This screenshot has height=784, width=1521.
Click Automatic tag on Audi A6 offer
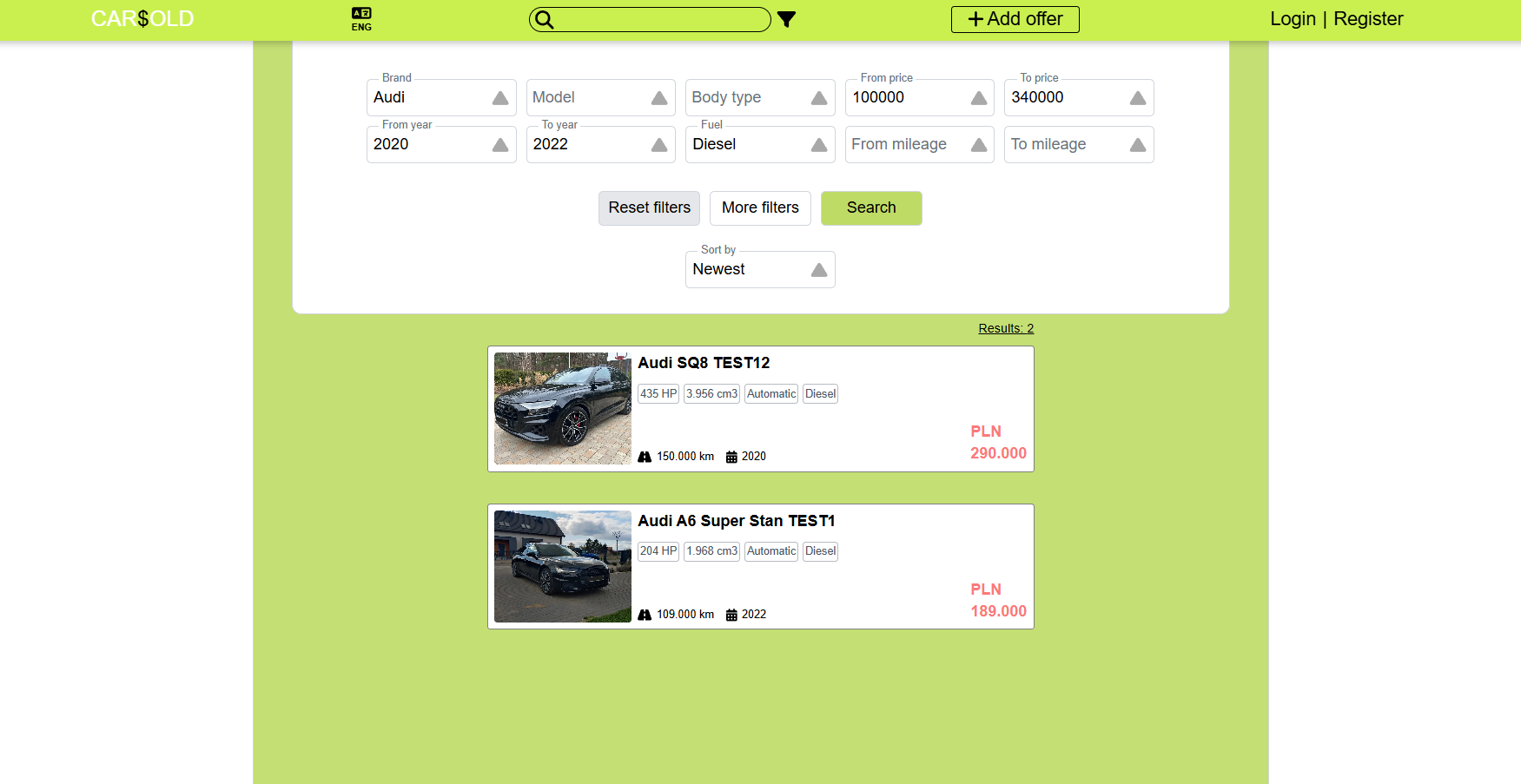click(x=771, y=551)
